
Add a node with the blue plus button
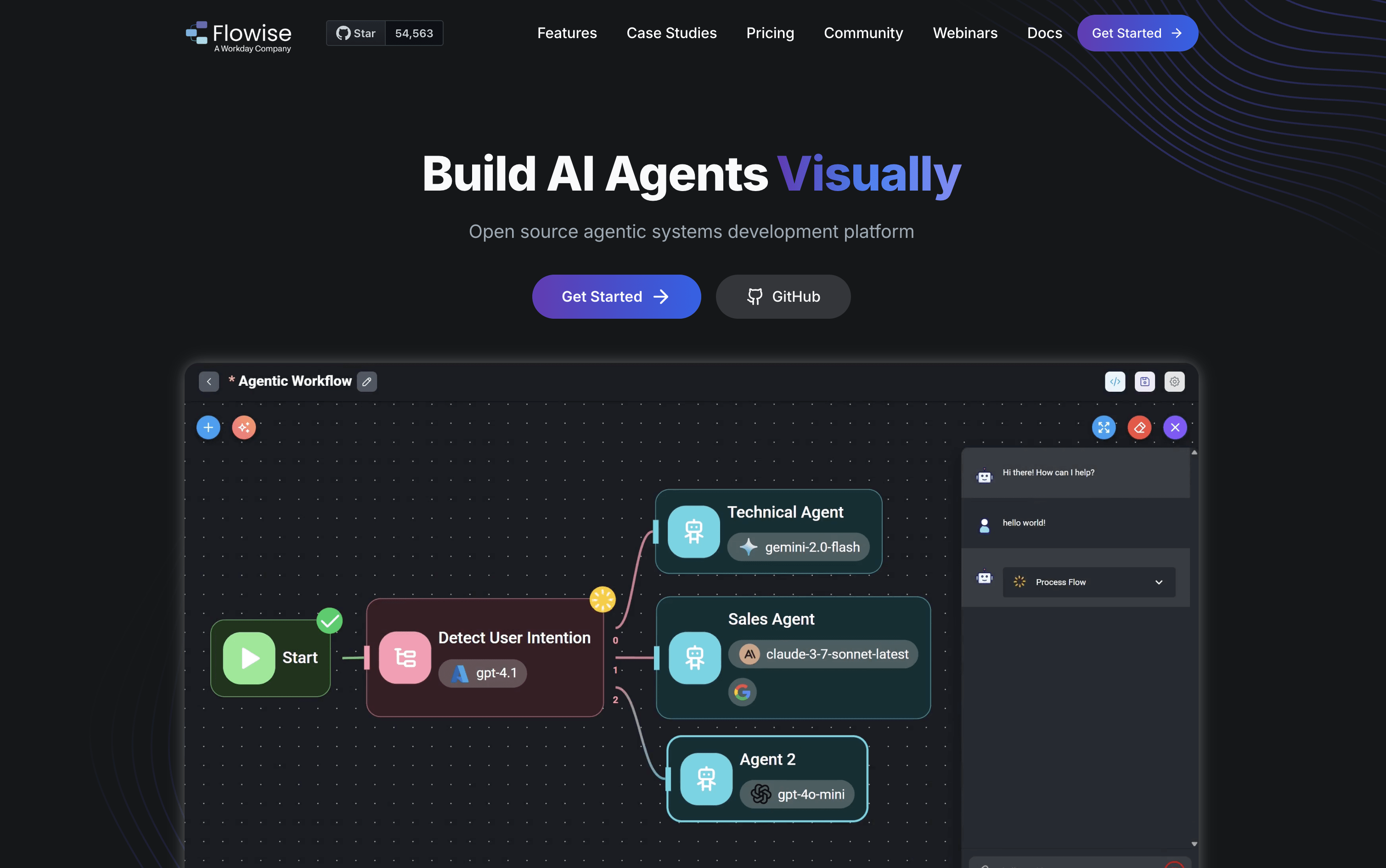pyautogui.click(x=208, y=428)
